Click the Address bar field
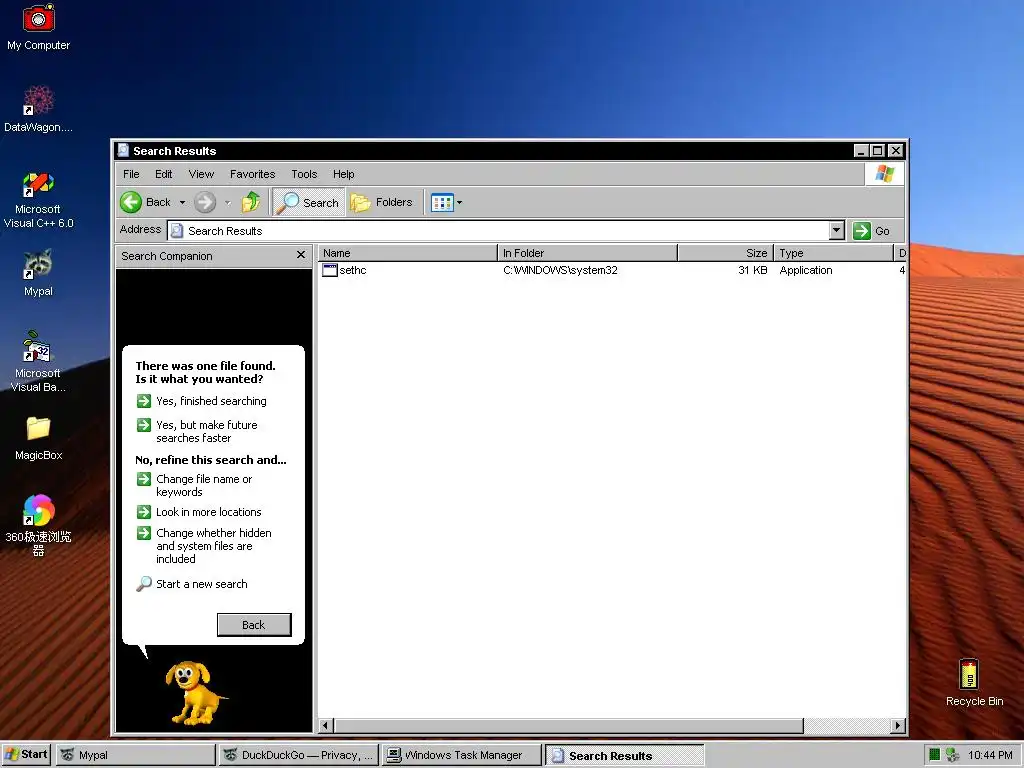 [x=498, y=231]
